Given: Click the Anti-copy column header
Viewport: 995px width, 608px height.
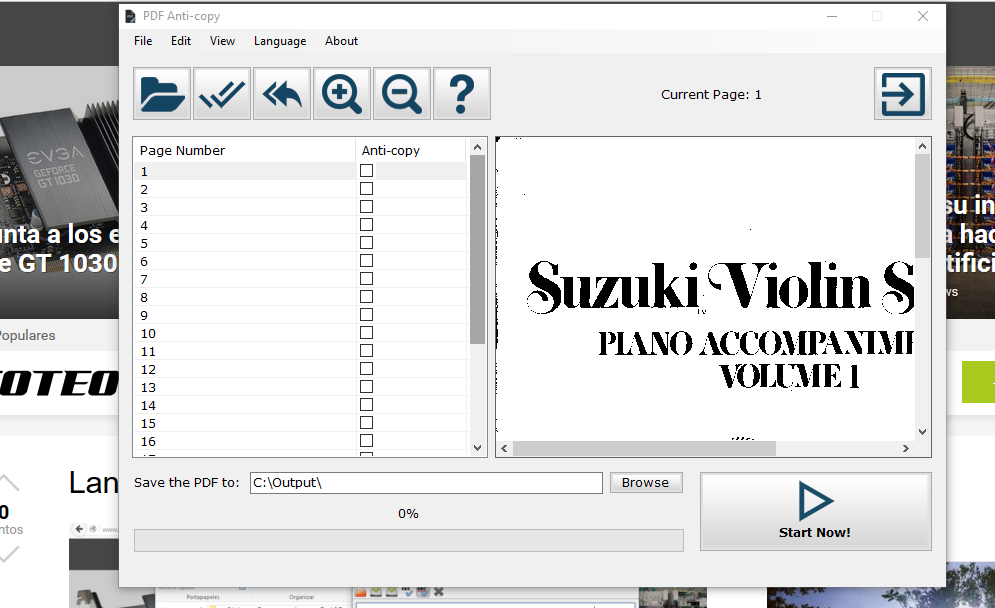Looking at the screenshot, I should (411, 150).
